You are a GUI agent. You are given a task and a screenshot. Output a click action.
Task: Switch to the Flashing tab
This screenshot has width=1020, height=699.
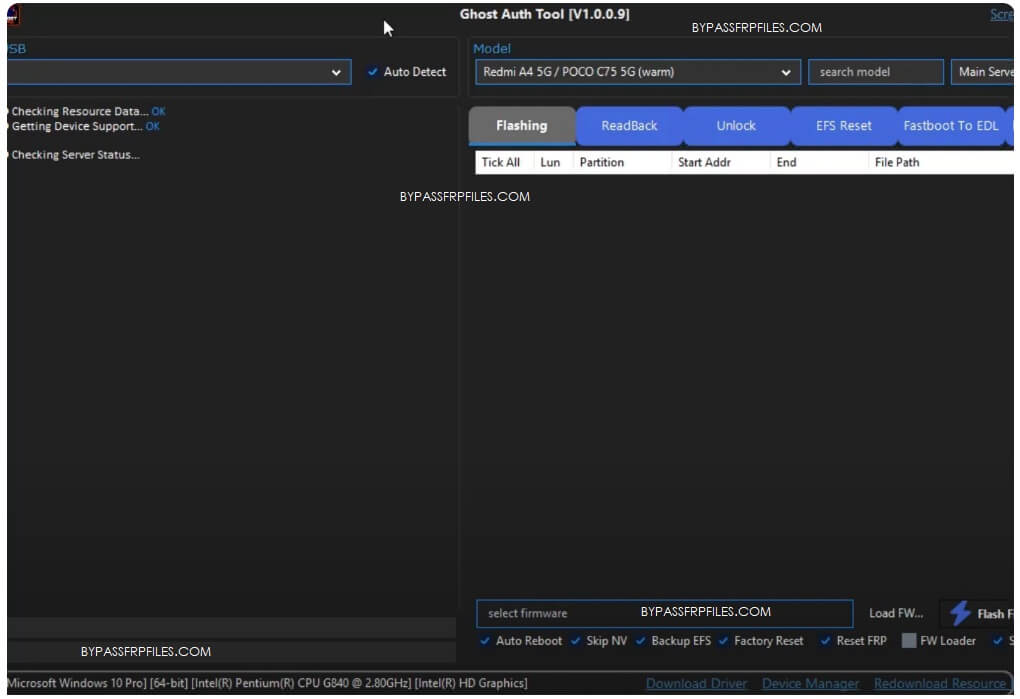click(x=522, y=125)
